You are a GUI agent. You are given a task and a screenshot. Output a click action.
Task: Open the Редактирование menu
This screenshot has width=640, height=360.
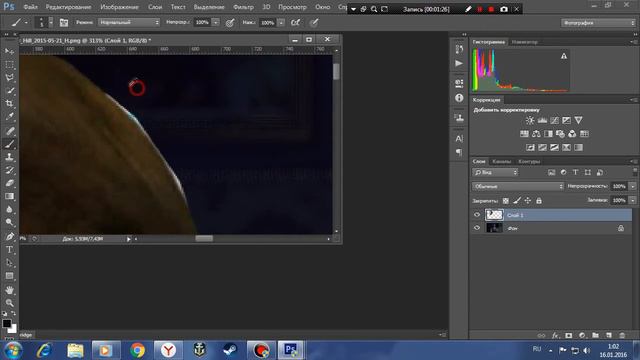[68, 7]
